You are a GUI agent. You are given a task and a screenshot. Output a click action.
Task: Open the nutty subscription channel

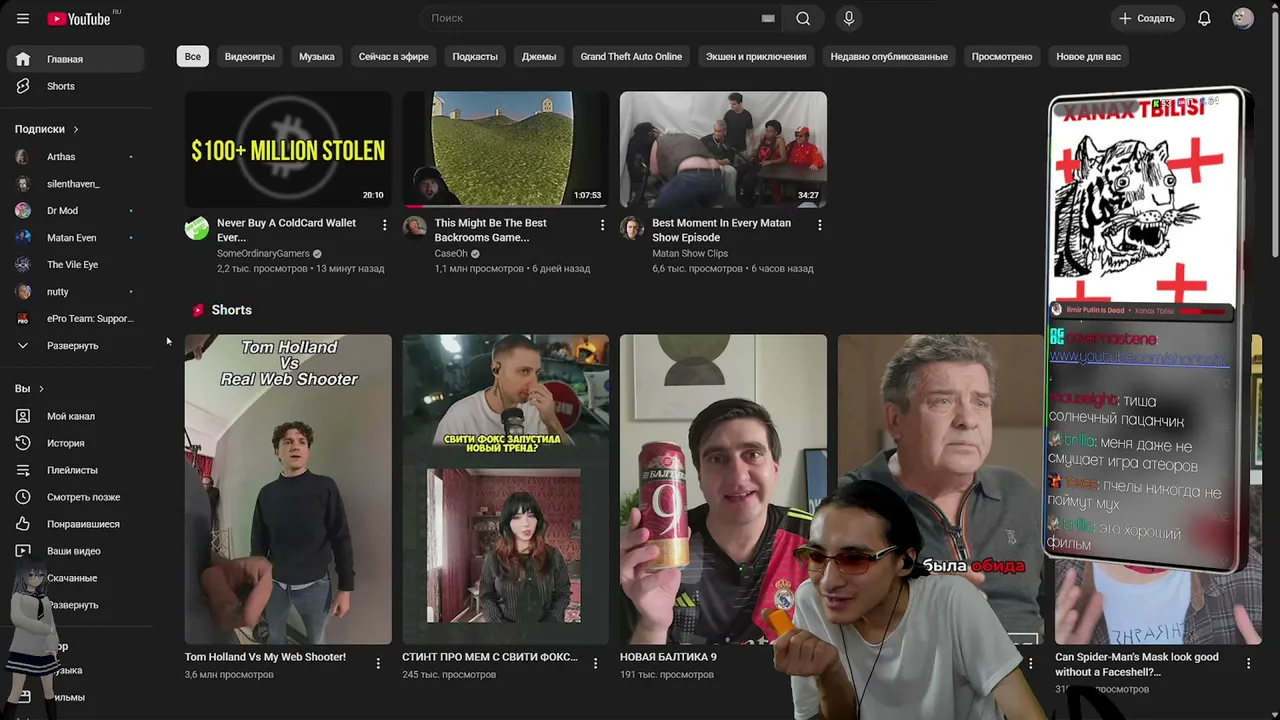coord(76,292)
